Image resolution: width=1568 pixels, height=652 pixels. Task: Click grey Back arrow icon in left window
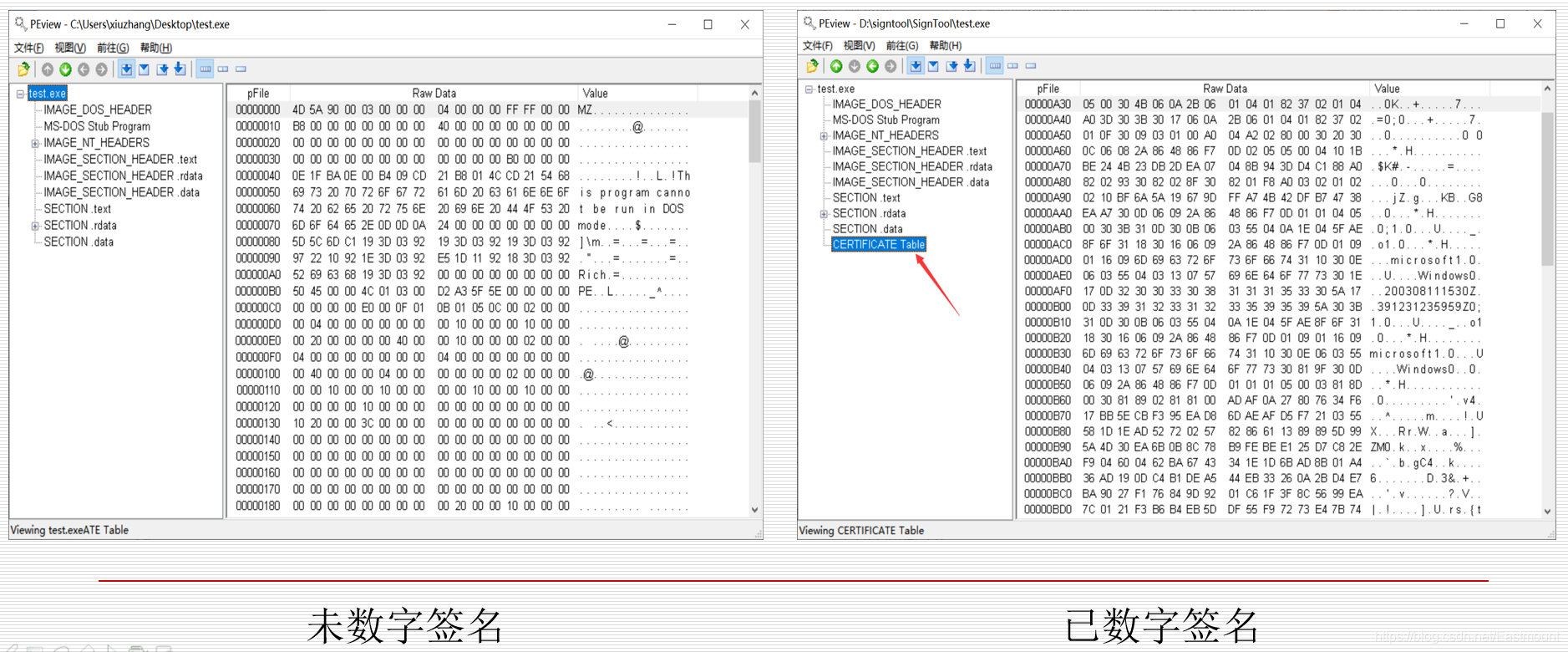coord(84,69)
